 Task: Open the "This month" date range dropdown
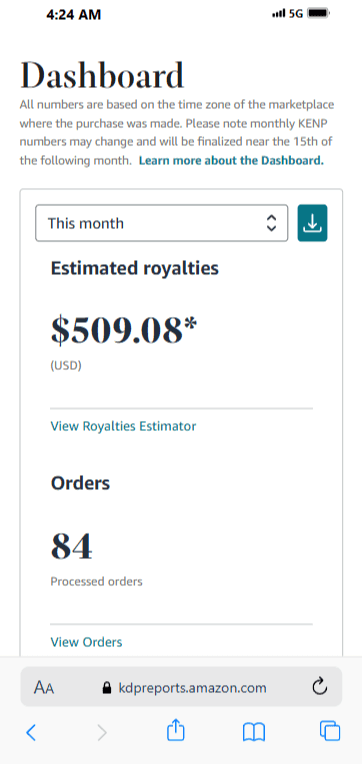pos(162,223)
